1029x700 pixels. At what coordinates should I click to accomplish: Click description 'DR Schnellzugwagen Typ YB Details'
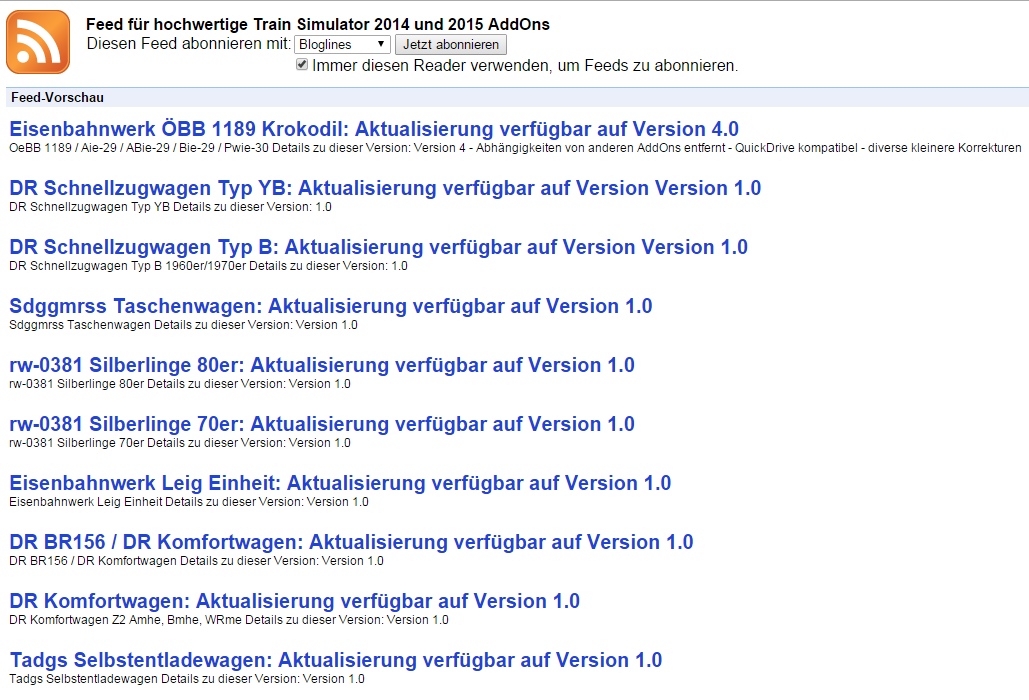click(171, 207)
